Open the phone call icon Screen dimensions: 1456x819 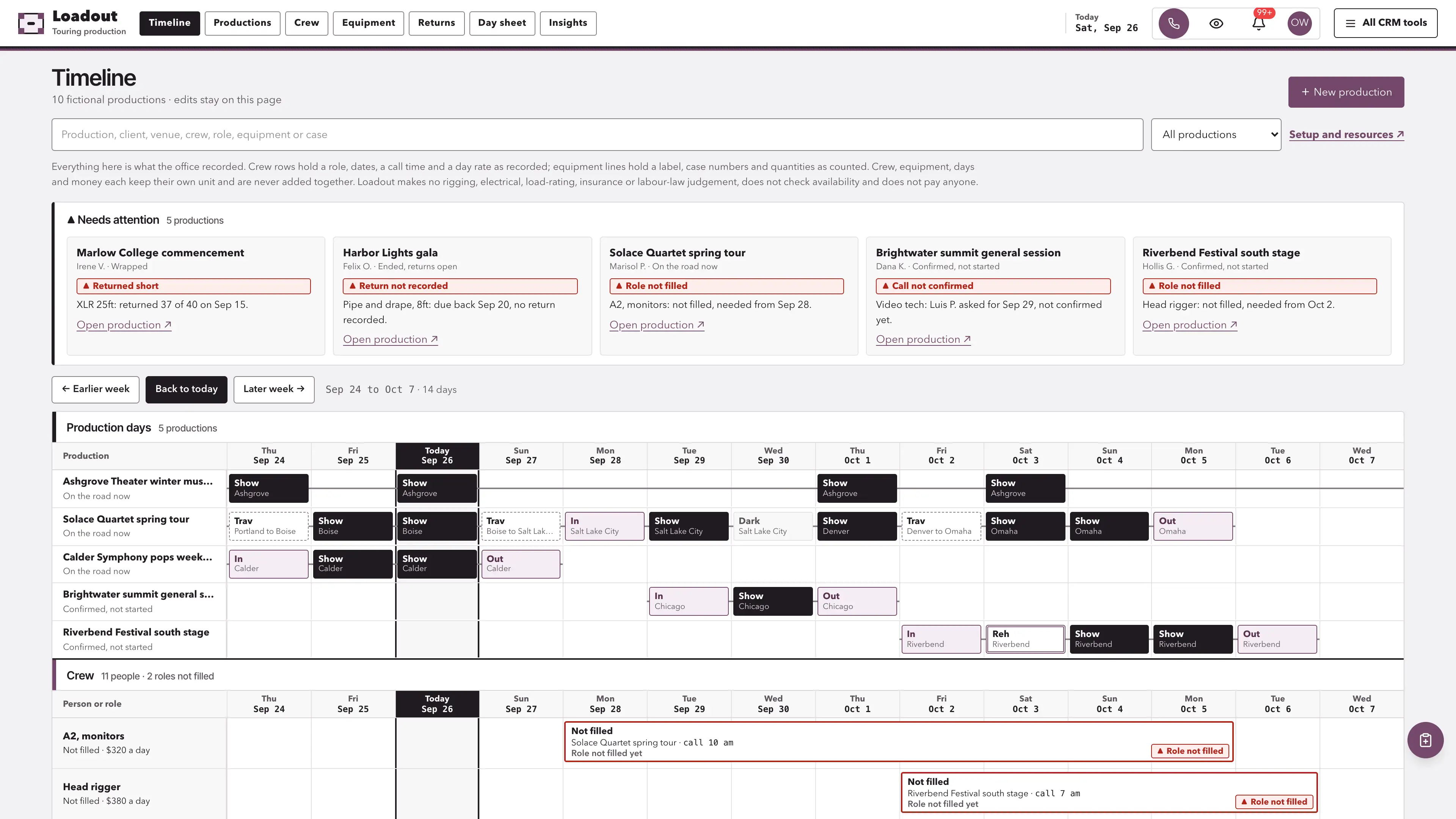tap(1174, 23)
